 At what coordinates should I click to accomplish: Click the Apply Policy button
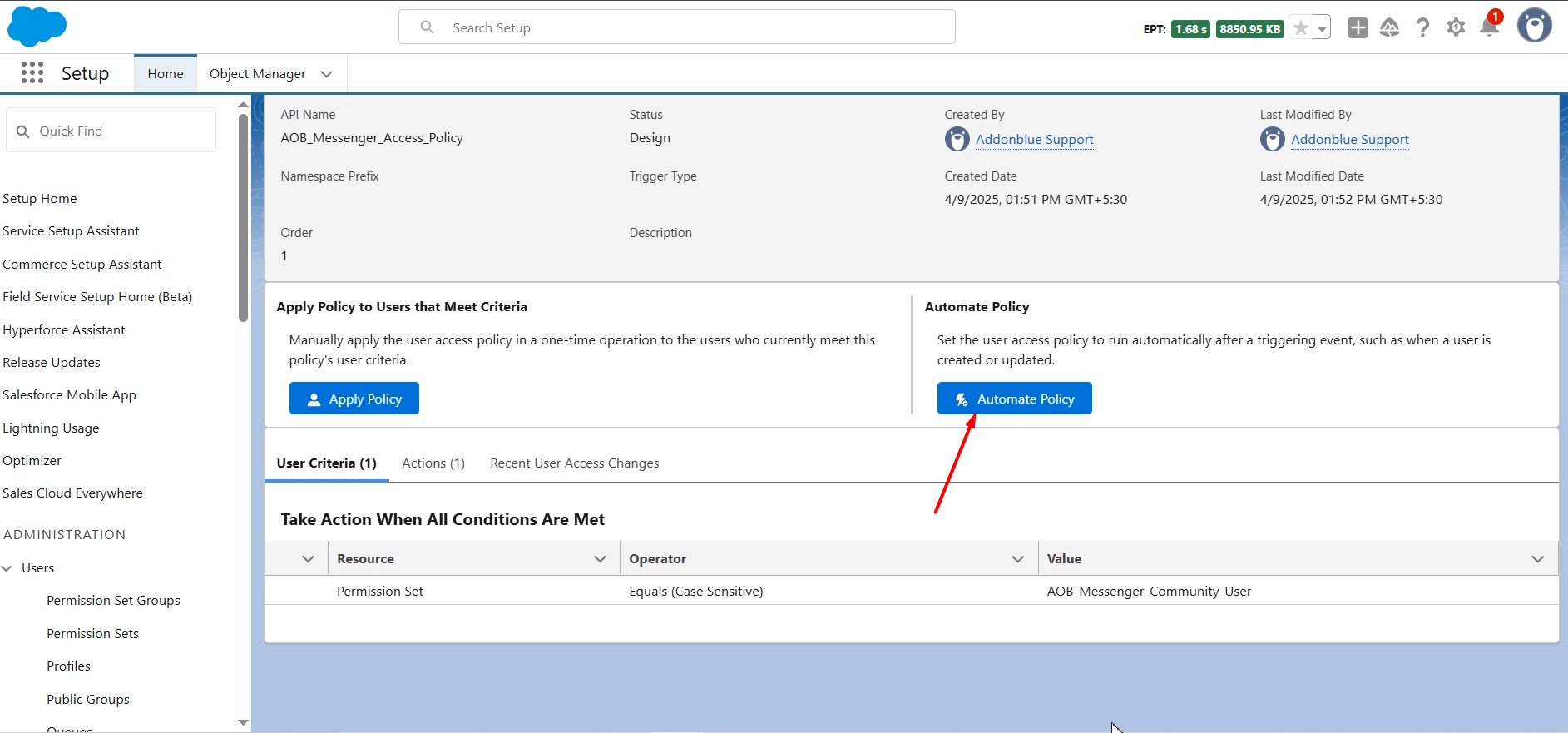[354, 399]
